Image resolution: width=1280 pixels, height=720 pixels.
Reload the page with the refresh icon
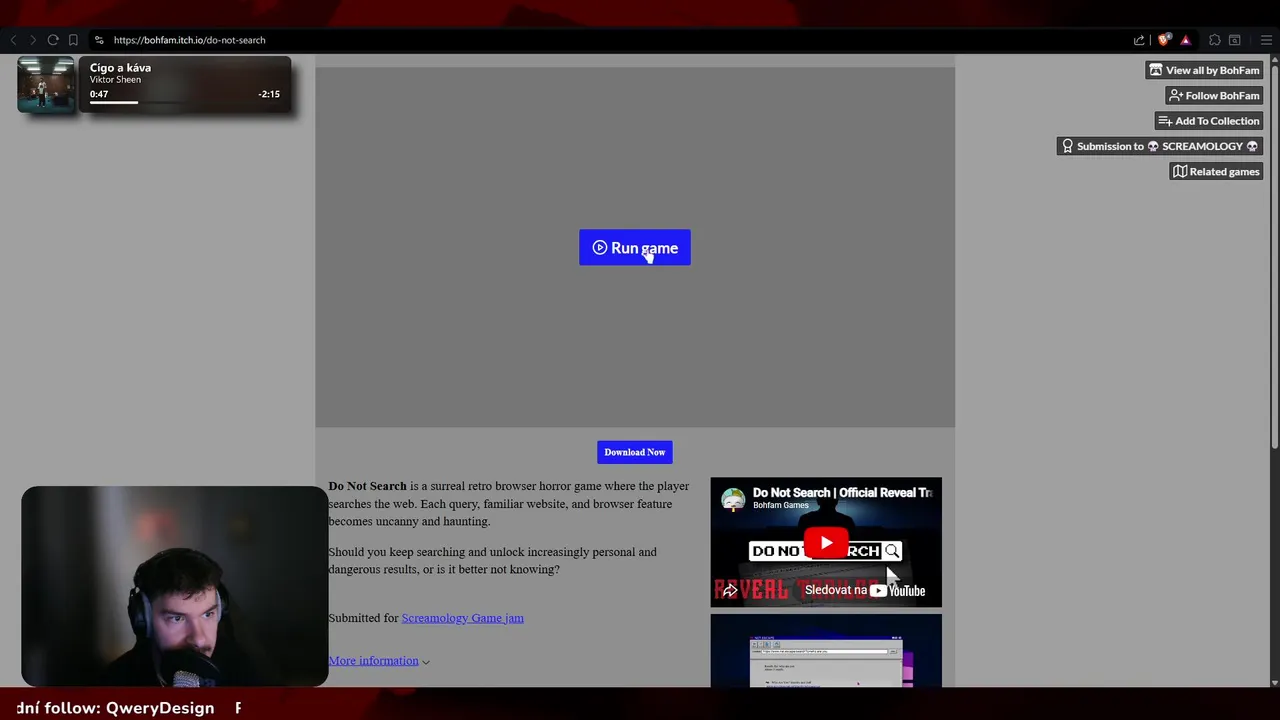pyautogui.click(x=53, y=40)
